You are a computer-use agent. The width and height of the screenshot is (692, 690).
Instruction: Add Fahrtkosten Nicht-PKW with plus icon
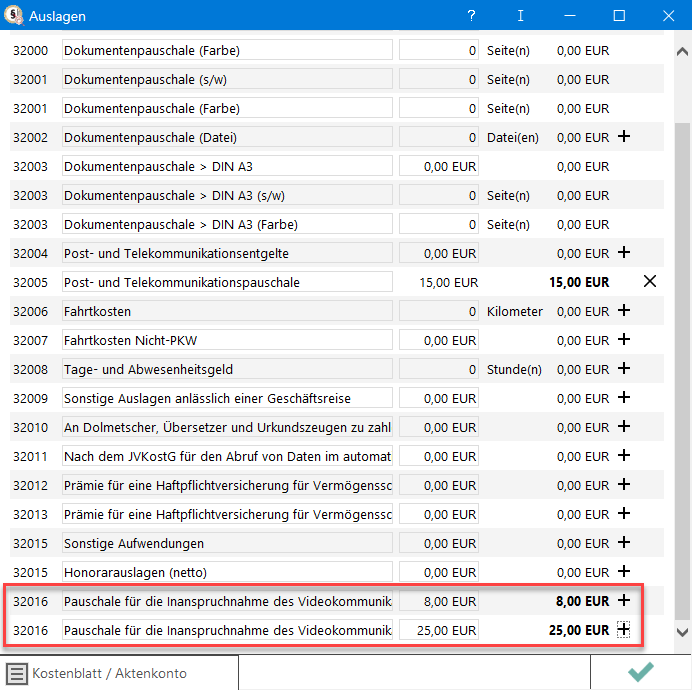[624, 339]
